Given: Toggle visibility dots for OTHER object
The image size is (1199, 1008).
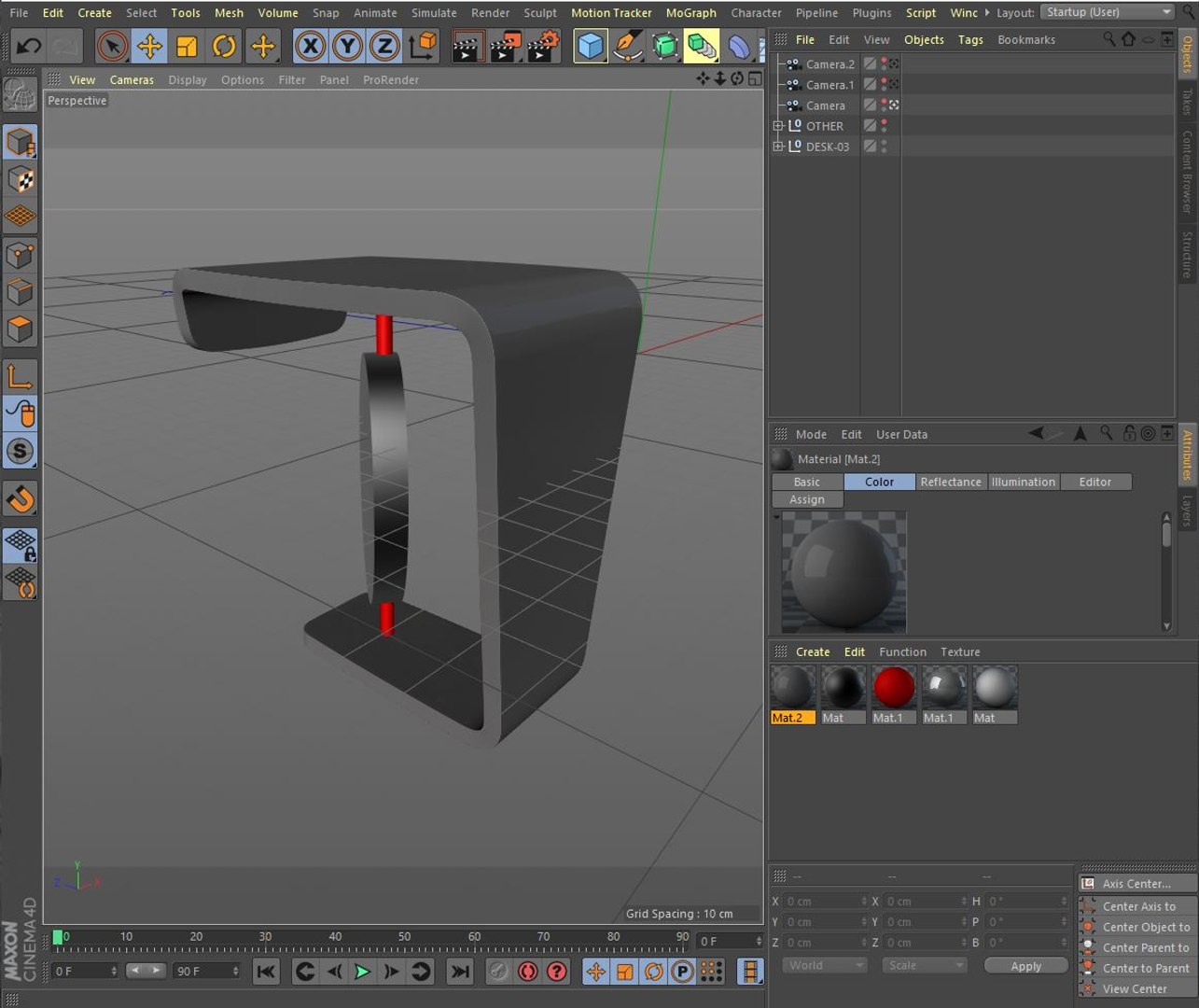Looking at the screenshot, I should coord(884,126).
